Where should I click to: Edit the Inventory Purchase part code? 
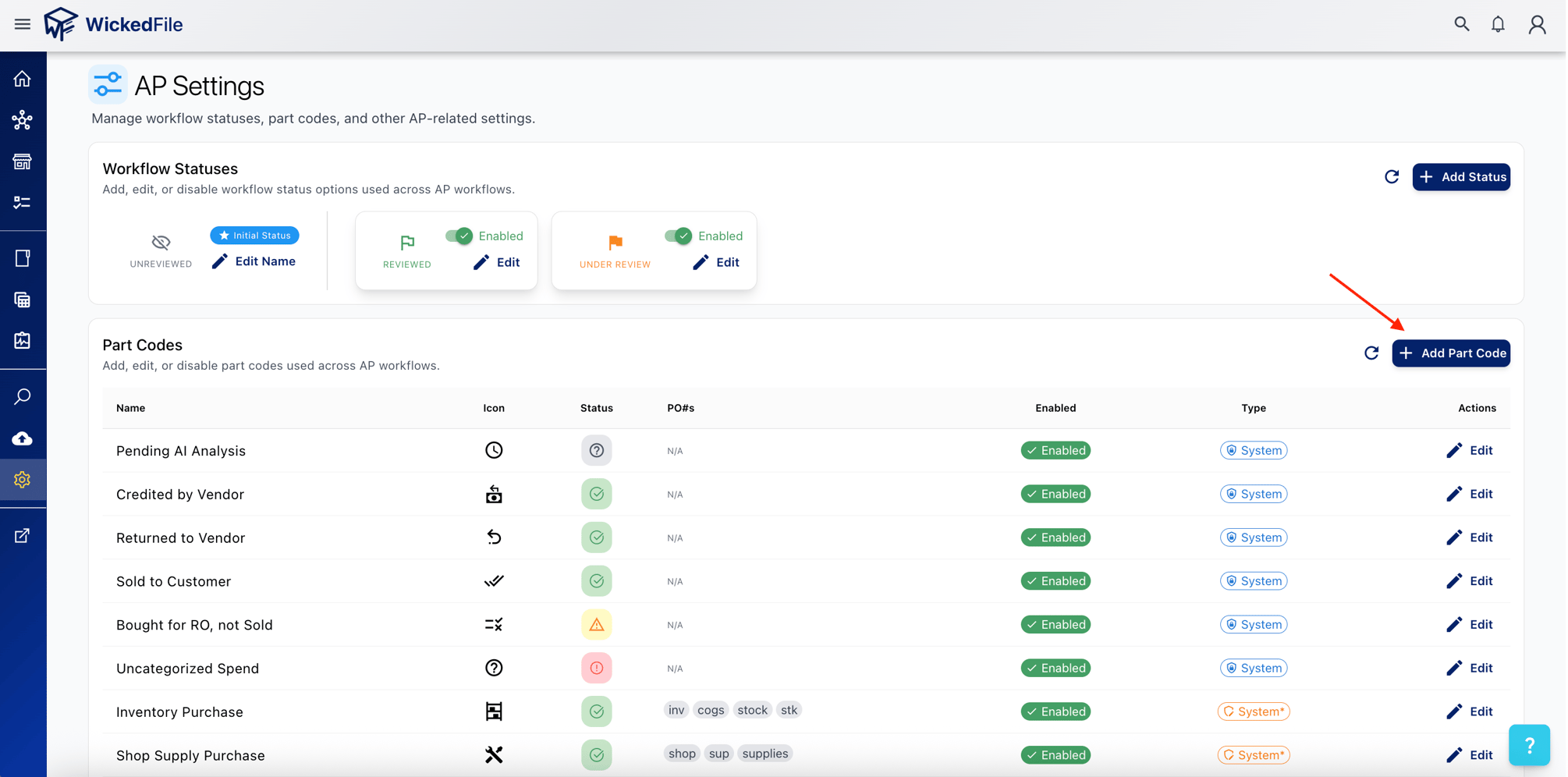click(1470, 711)
